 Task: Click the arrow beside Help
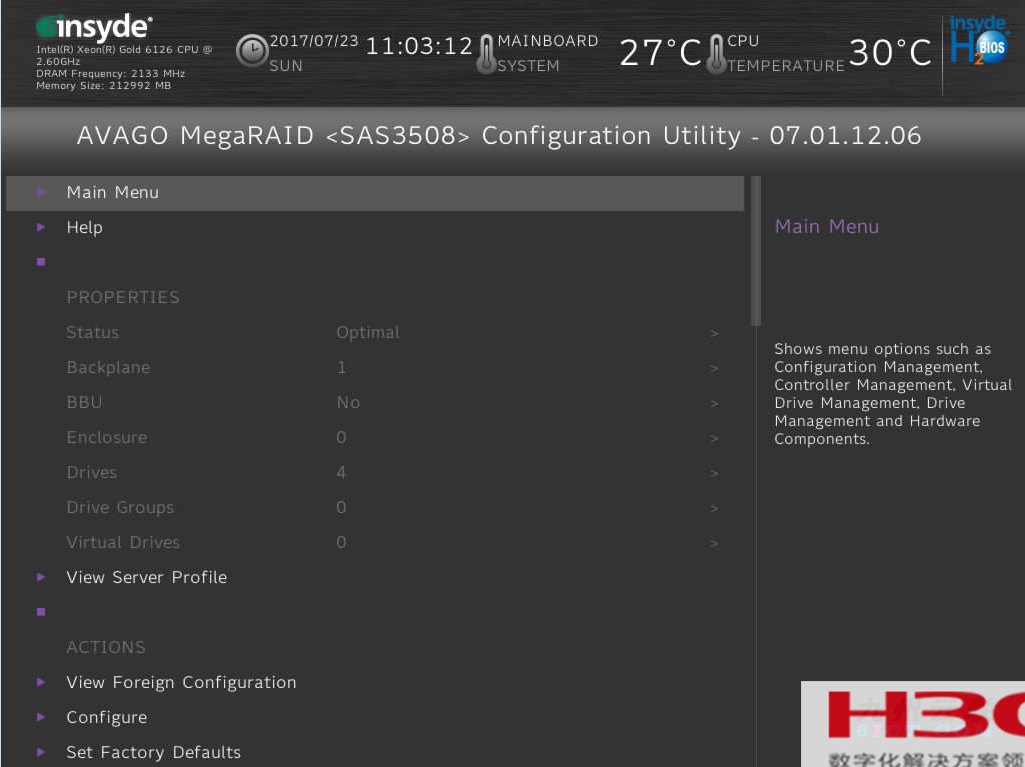41,227
